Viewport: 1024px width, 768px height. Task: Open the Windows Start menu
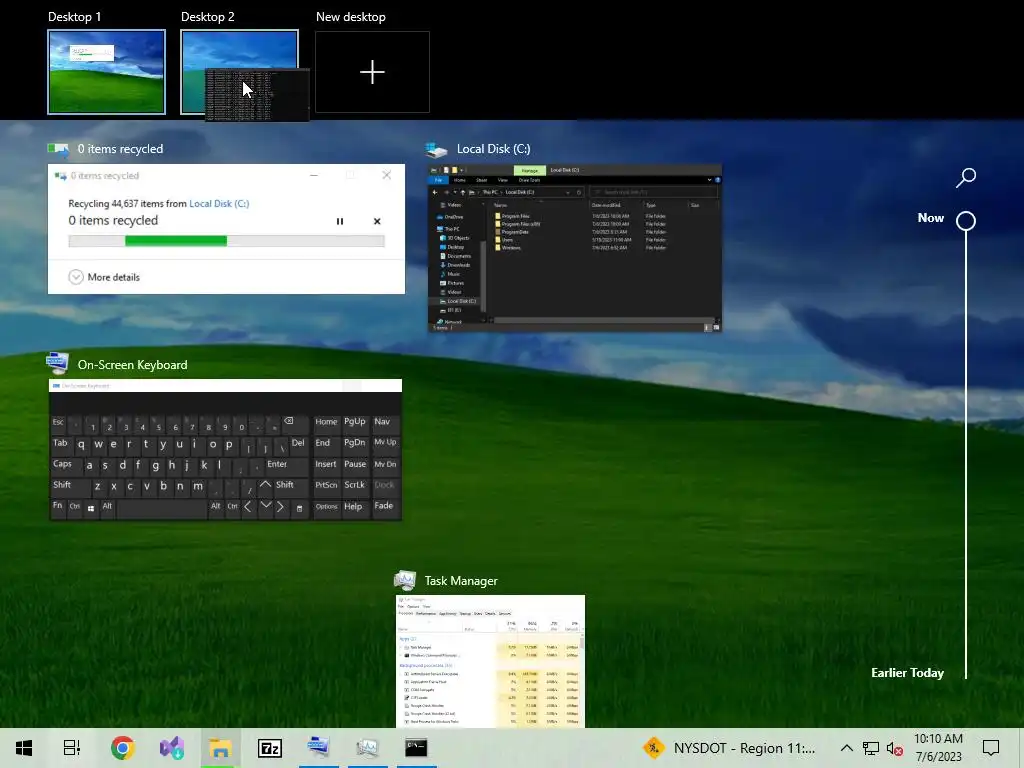24,748
